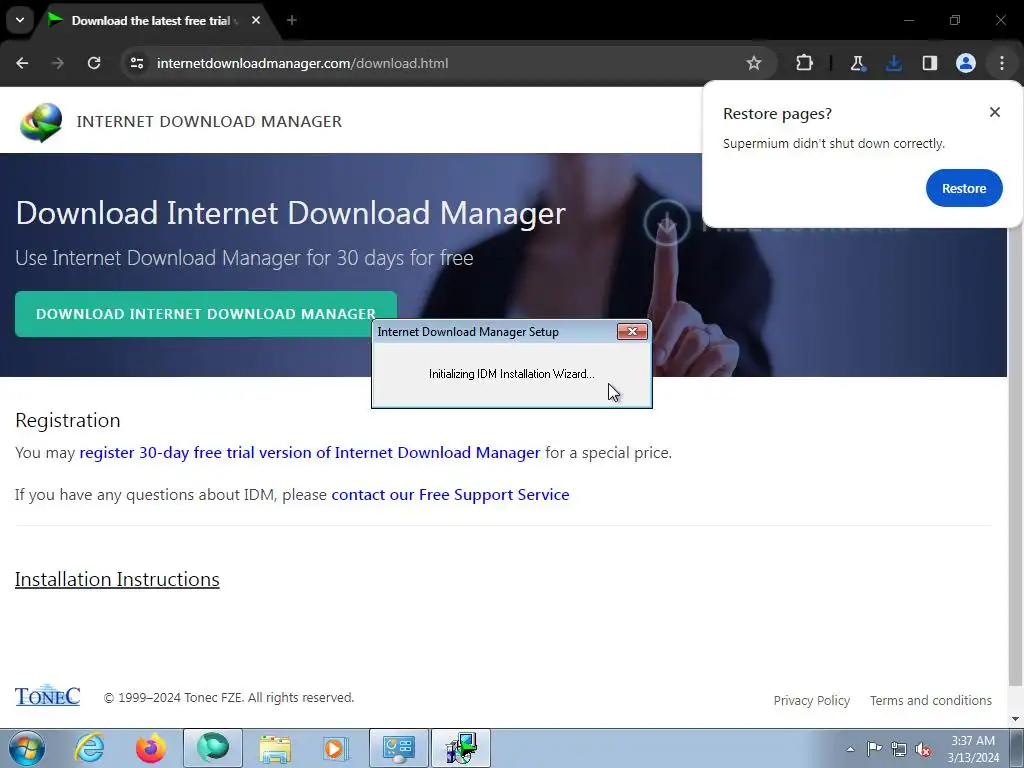Open the three-dot browser menu
Image resolution: width=1024 pixels, height=768 pixels.
tap(1002, 63)
